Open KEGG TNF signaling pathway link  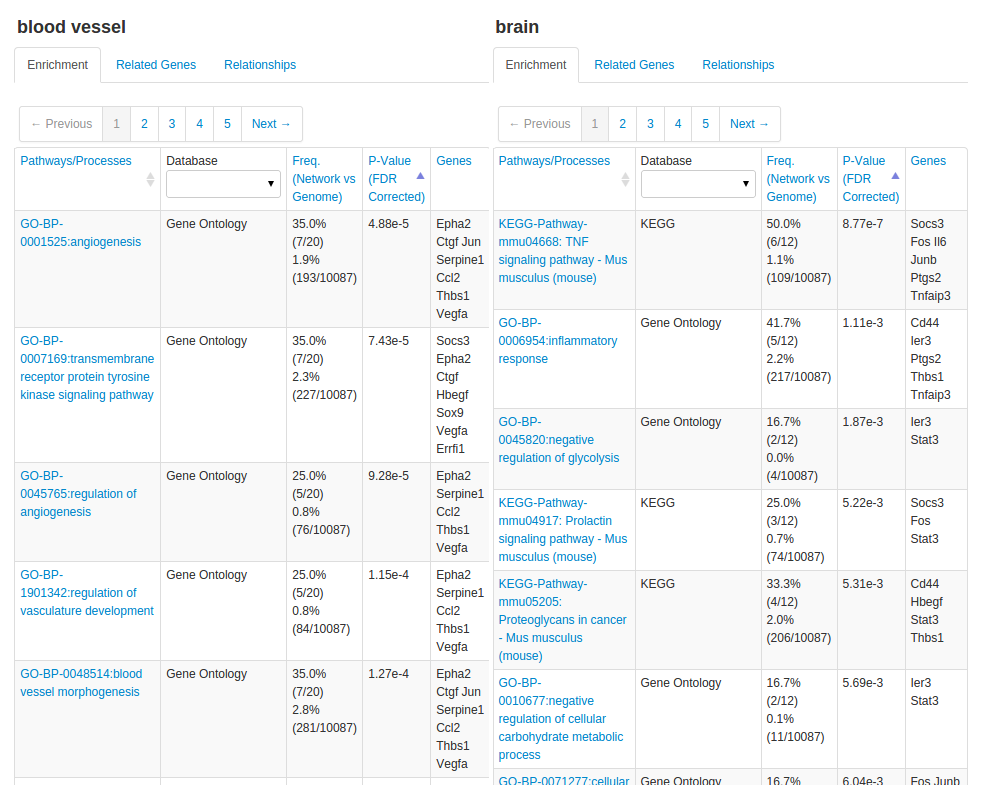tap(563, 251)
